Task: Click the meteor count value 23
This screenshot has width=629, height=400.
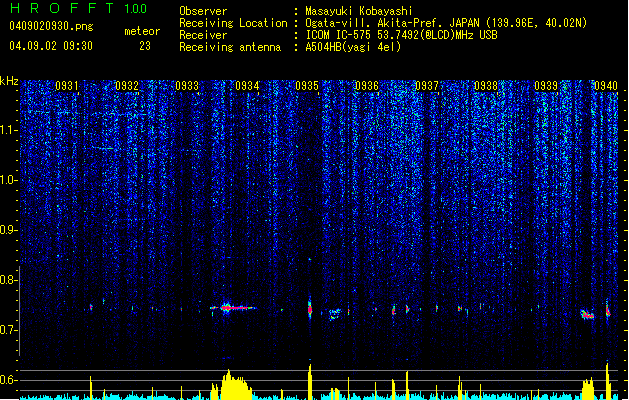Action: [145, 46]
